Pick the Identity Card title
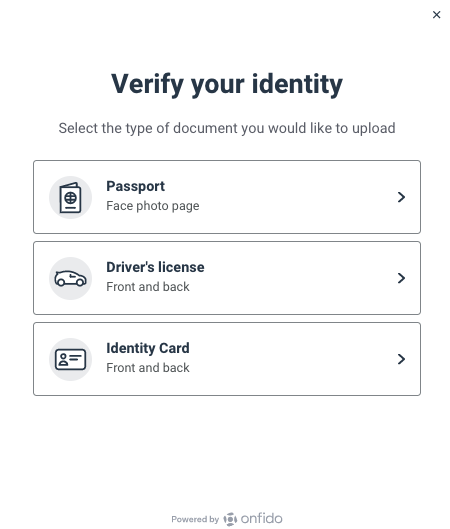Viewport: 450px width, 529px height. coord(148,348)
